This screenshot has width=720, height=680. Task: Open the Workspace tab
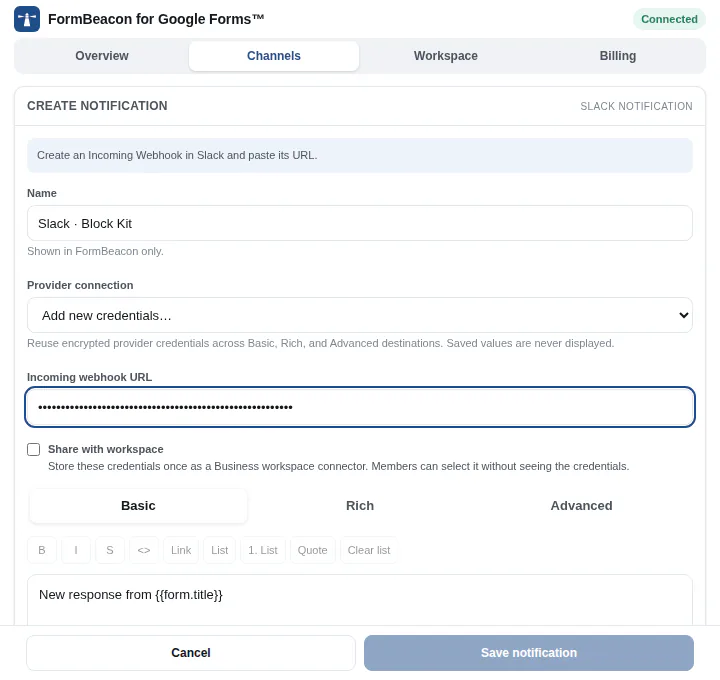[445, 56]
